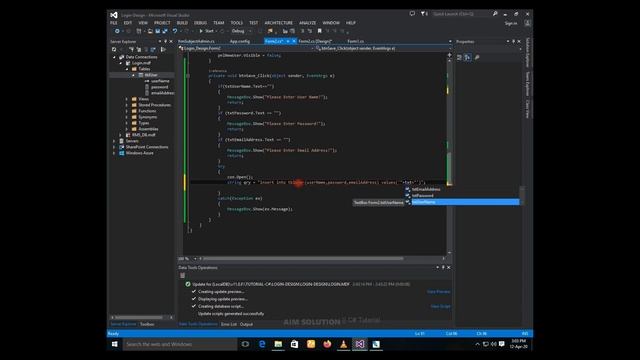
Task: Click the View Preview link
Action: coord(438,292)
